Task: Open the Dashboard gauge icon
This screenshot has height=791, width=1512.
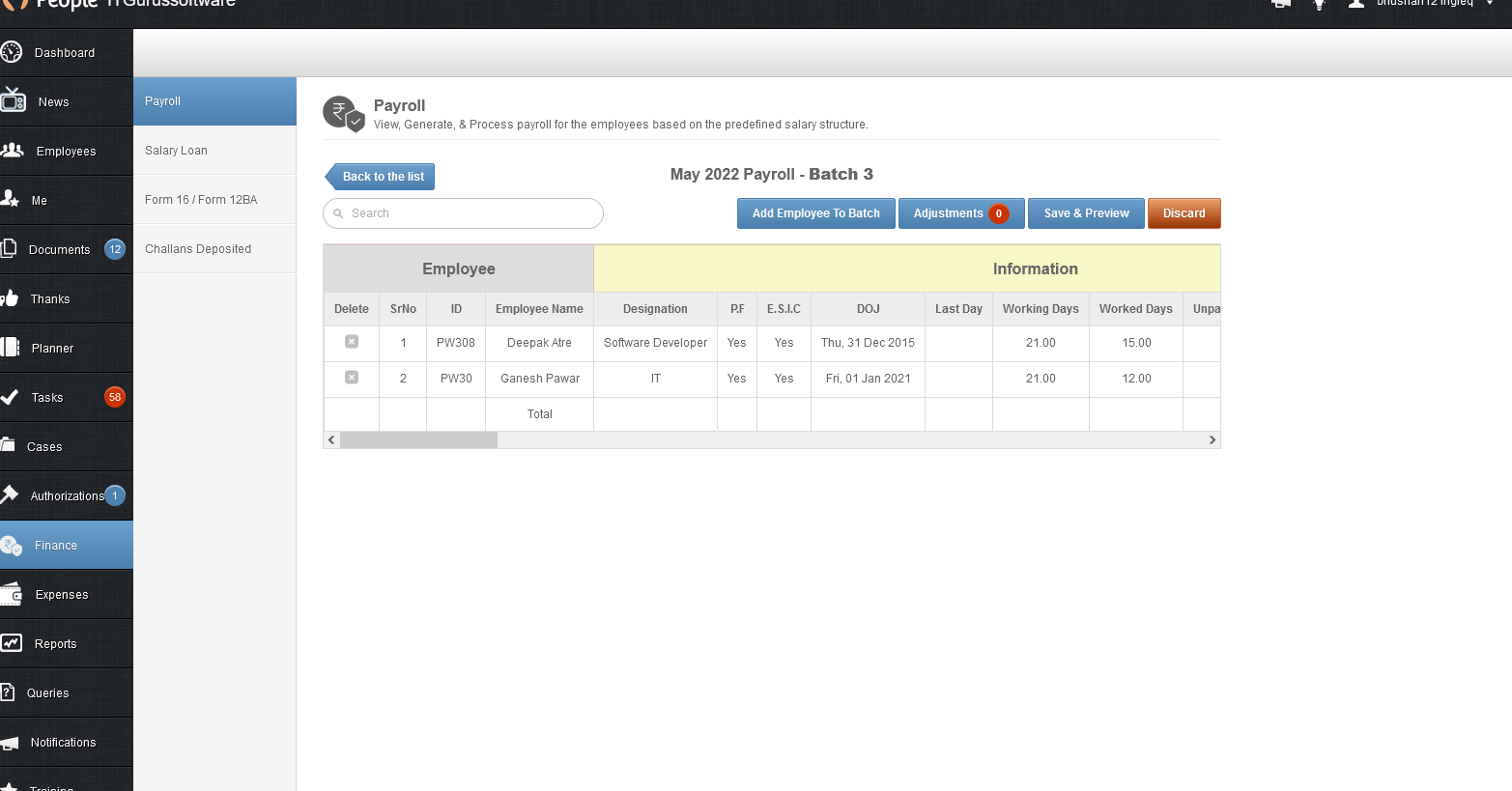Action: coord(12,52)
